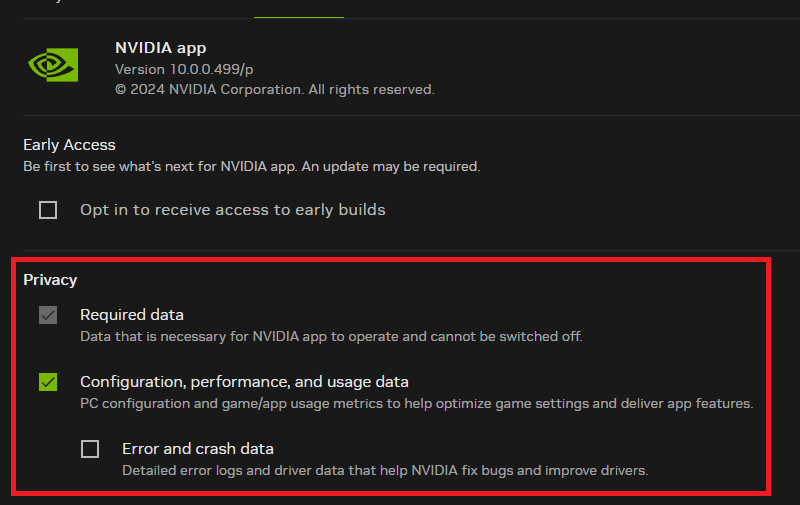
Task: Click the '© 2024 NVIDIA Corporation' copyright line
Action: click(x=274, y=89)
